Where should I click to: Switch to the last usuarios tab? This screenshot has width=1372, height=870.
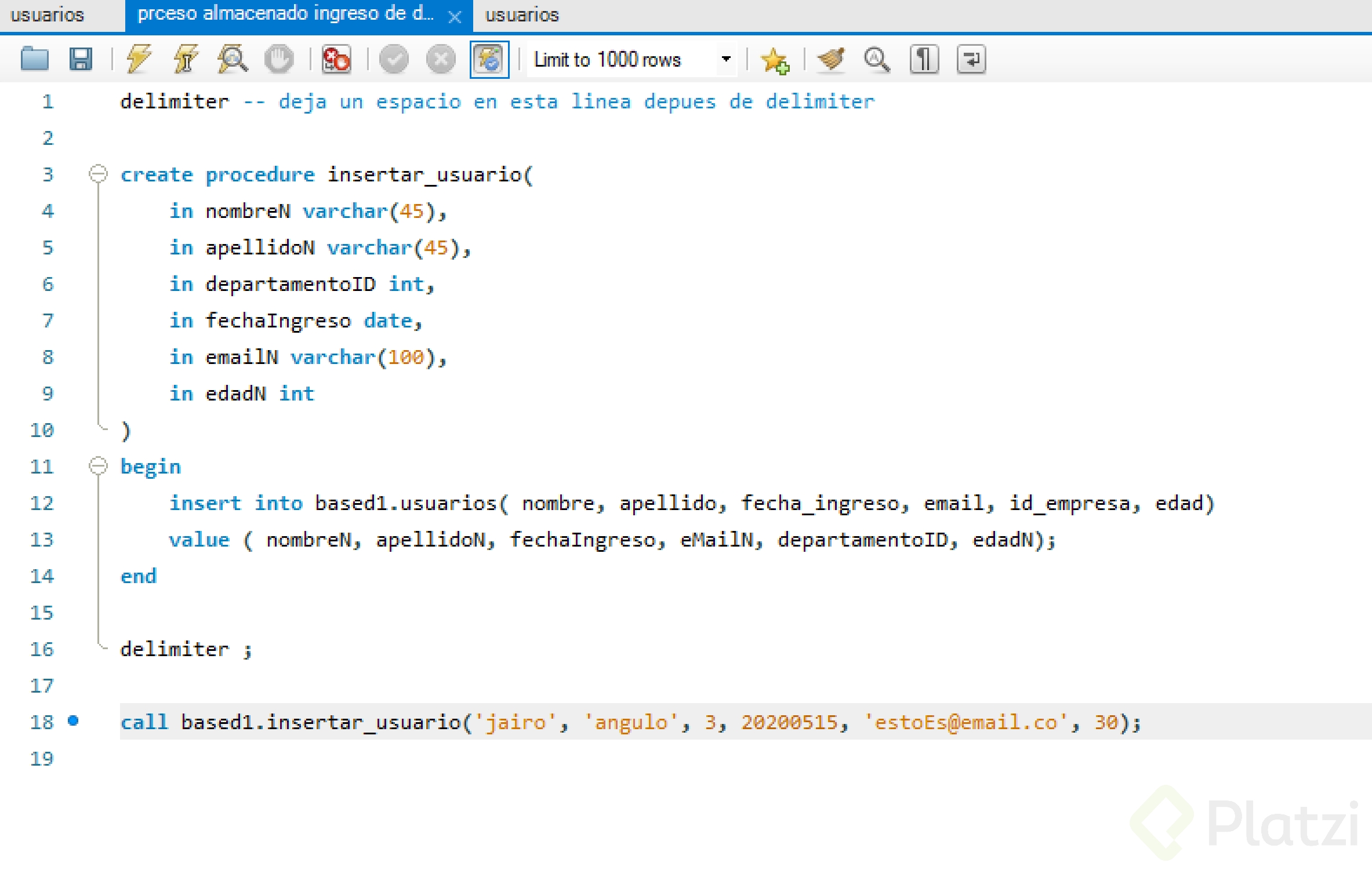click(x=521, y=14)
